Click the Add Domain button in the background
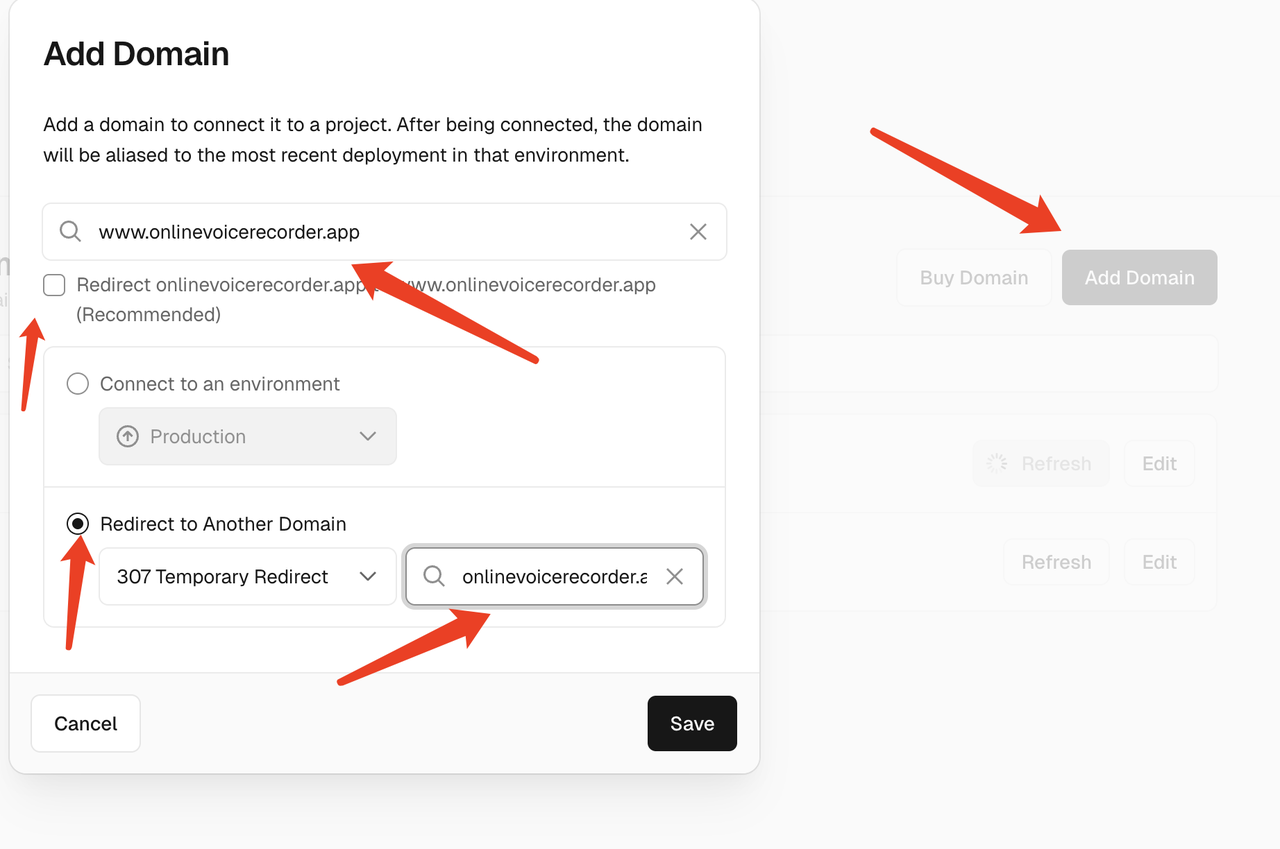This screenshot has height=849, width=1280. (1139, 278)
